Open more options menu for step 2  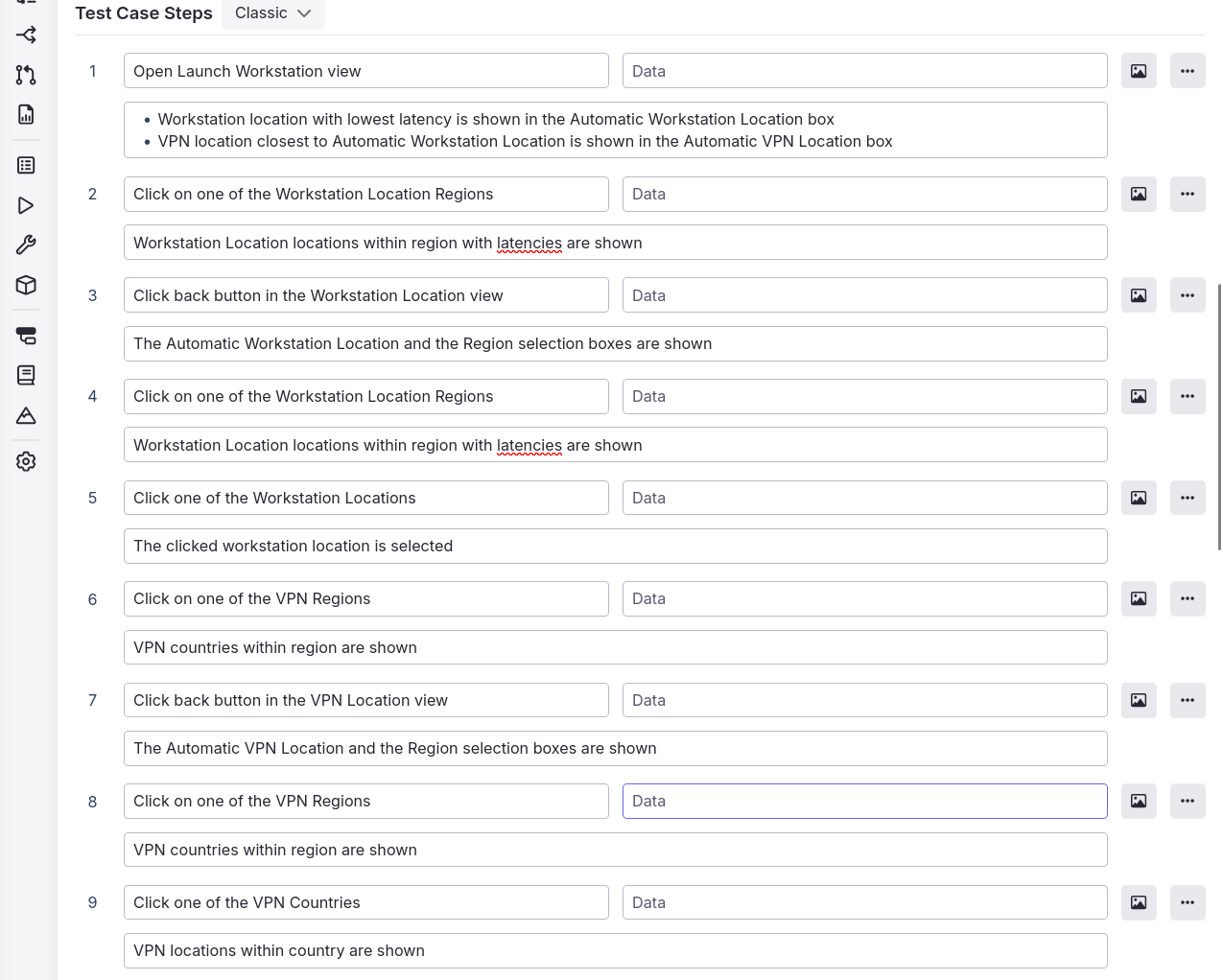pos(1188,194)
